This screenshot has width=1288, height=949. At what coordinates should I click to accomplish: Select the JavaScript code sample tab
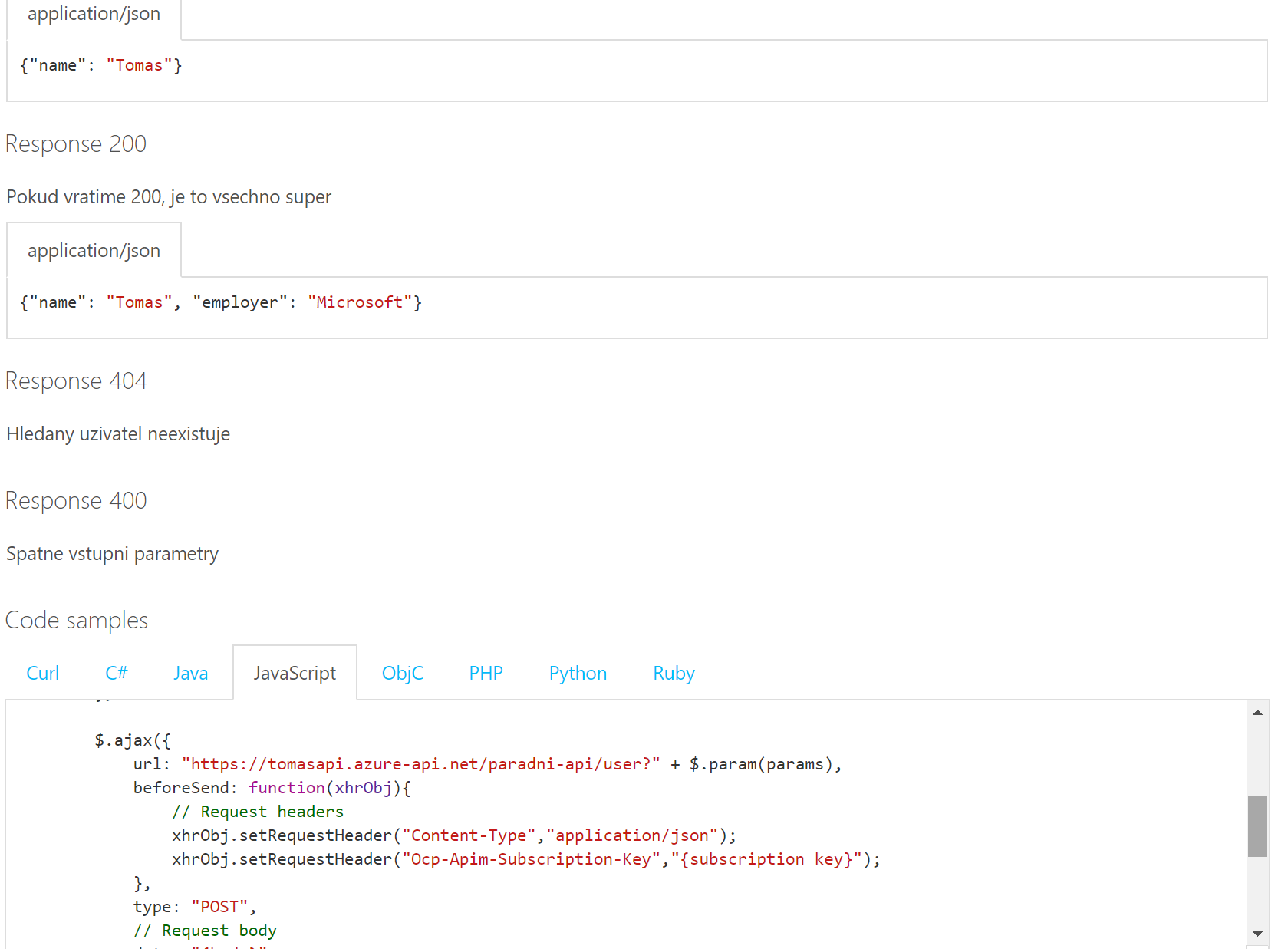click(x=295, y=673)
